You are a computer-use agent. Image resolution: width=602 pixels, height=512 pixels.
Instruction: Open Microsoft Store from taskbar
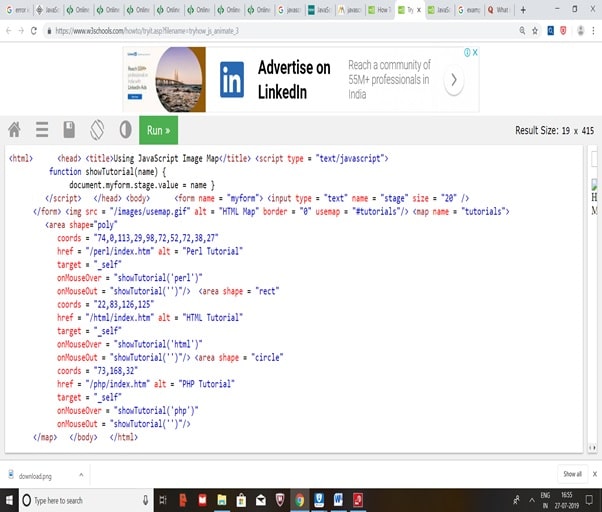click(241, 500)
